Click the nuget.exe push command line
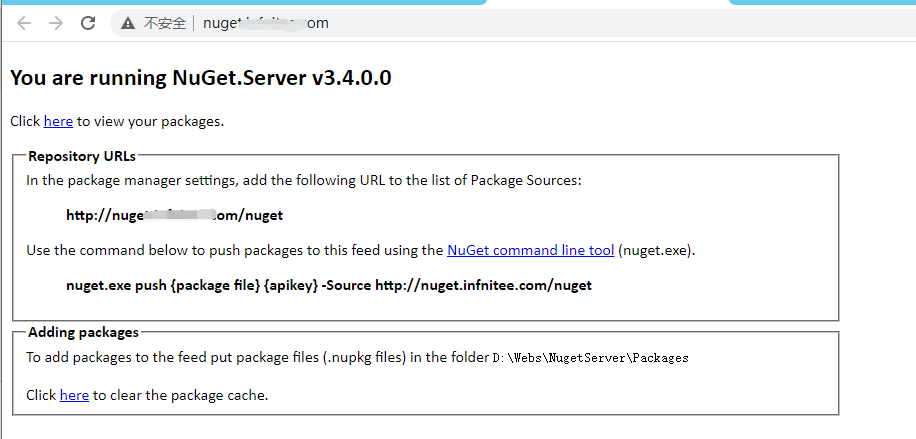916x439 pixels. (x=329, y=285)
